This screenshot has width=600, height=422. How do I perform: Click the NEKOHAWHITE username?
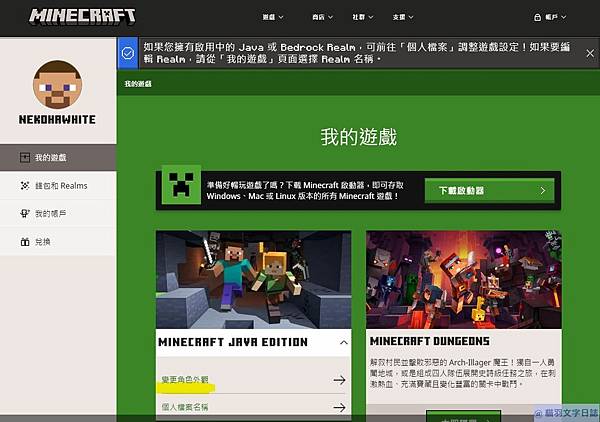[57, 120]
